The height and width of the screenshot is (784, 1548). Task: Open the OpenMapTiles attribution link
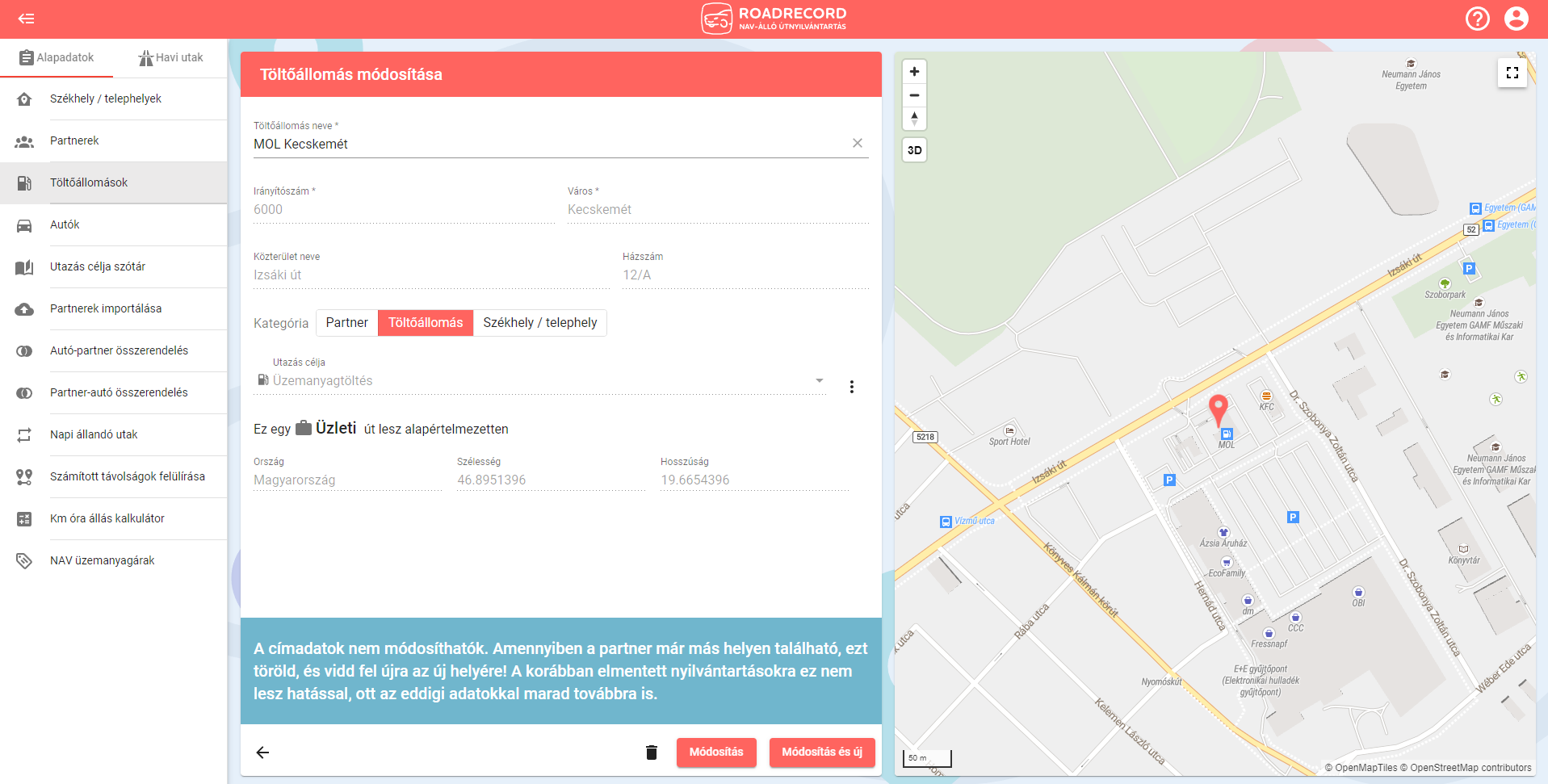tap(1361, 768)
